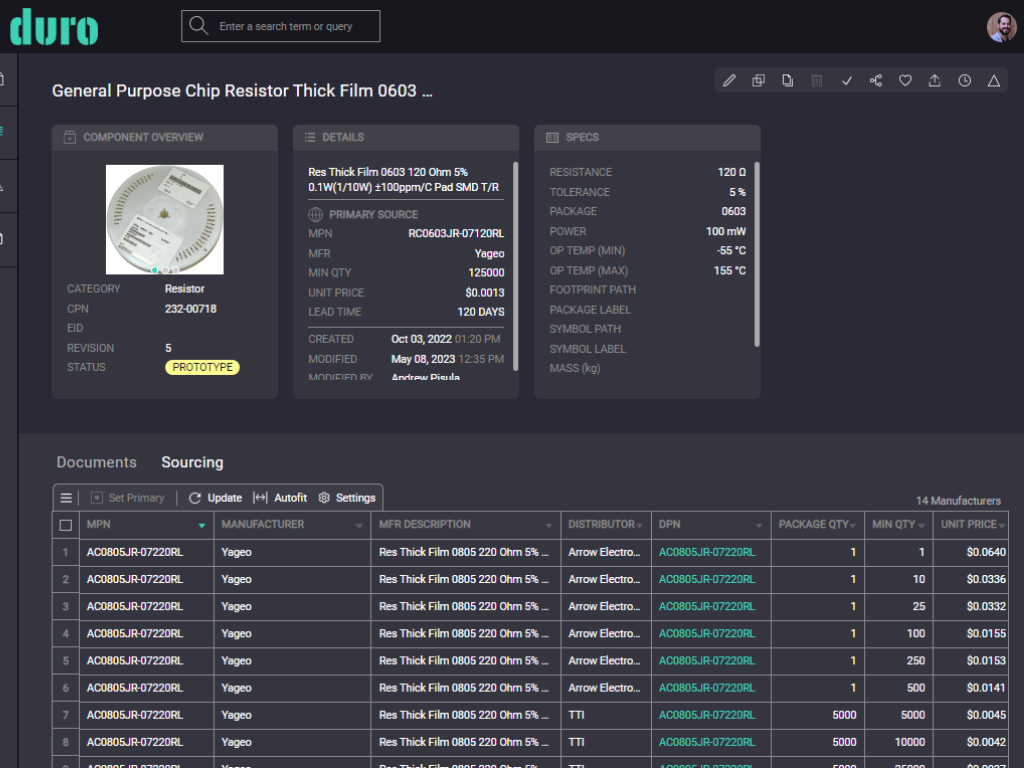Click the Specs panel icon
This screenshot has width=1024, height=768.
pyautogui.click(x=552, y=137)
